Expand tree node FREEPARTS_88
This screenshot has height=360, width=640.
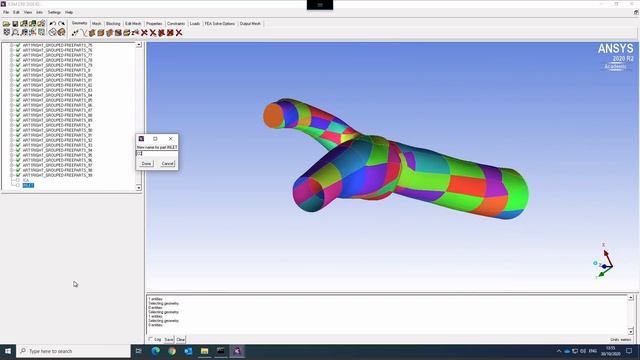12,115
